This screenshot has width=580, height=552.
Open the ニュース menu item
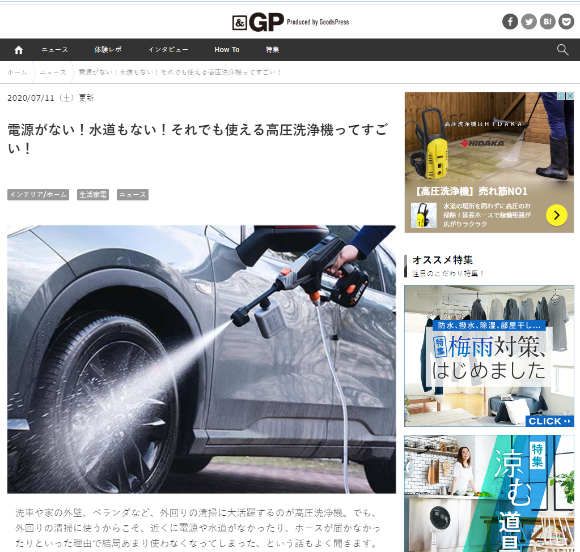coord(55,50)
